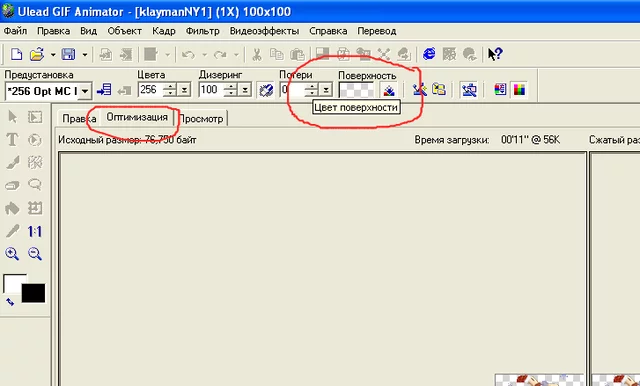Create a new animation with New icon
The image size is (640, 386).
pos(16,54)
